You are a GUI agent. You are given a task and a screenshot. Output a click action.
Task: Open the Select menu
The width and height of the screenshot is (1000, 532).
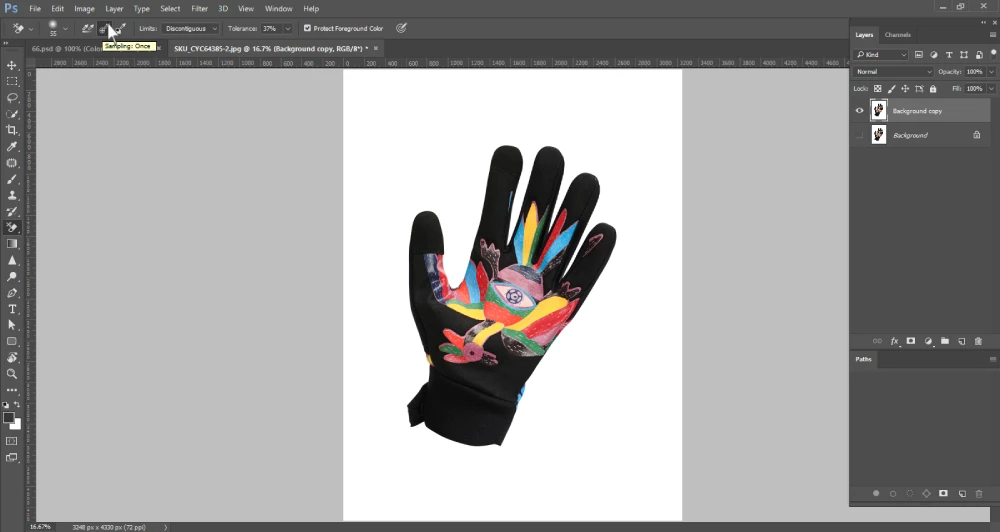point(170,8)
